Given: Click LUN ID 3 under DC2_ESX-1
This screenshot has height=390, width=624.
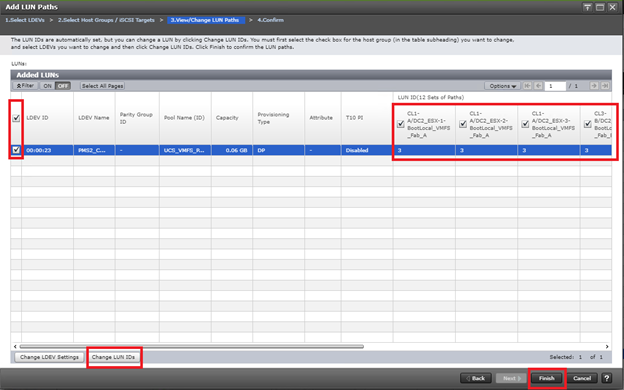Looking at the screenshot, I should [424, 150].
